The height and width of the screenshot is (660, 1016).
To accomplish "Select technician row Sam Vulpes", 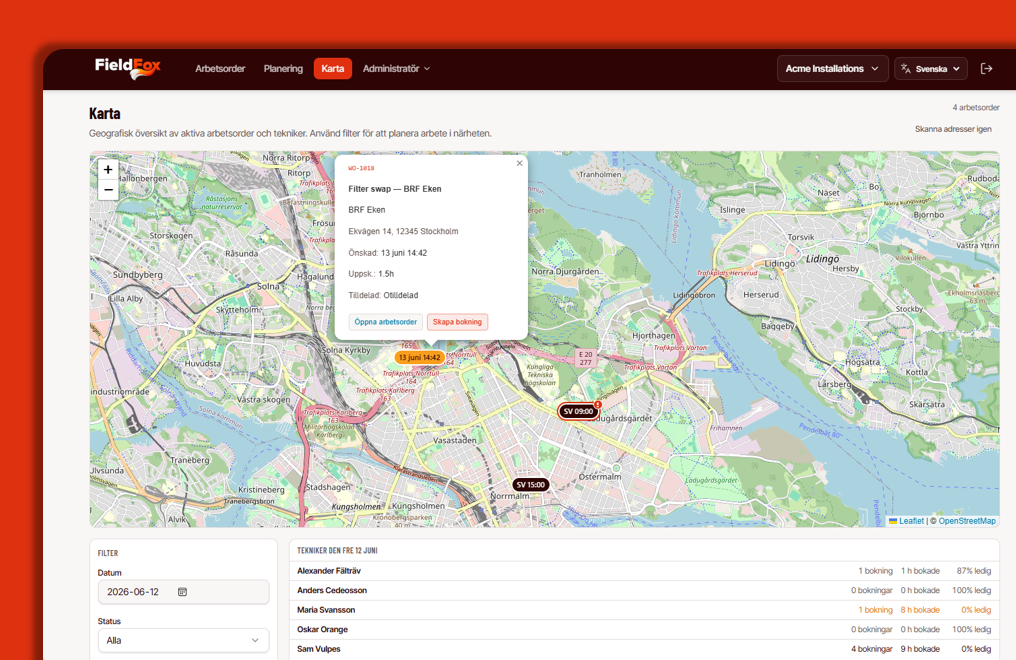I will (644, 648).
